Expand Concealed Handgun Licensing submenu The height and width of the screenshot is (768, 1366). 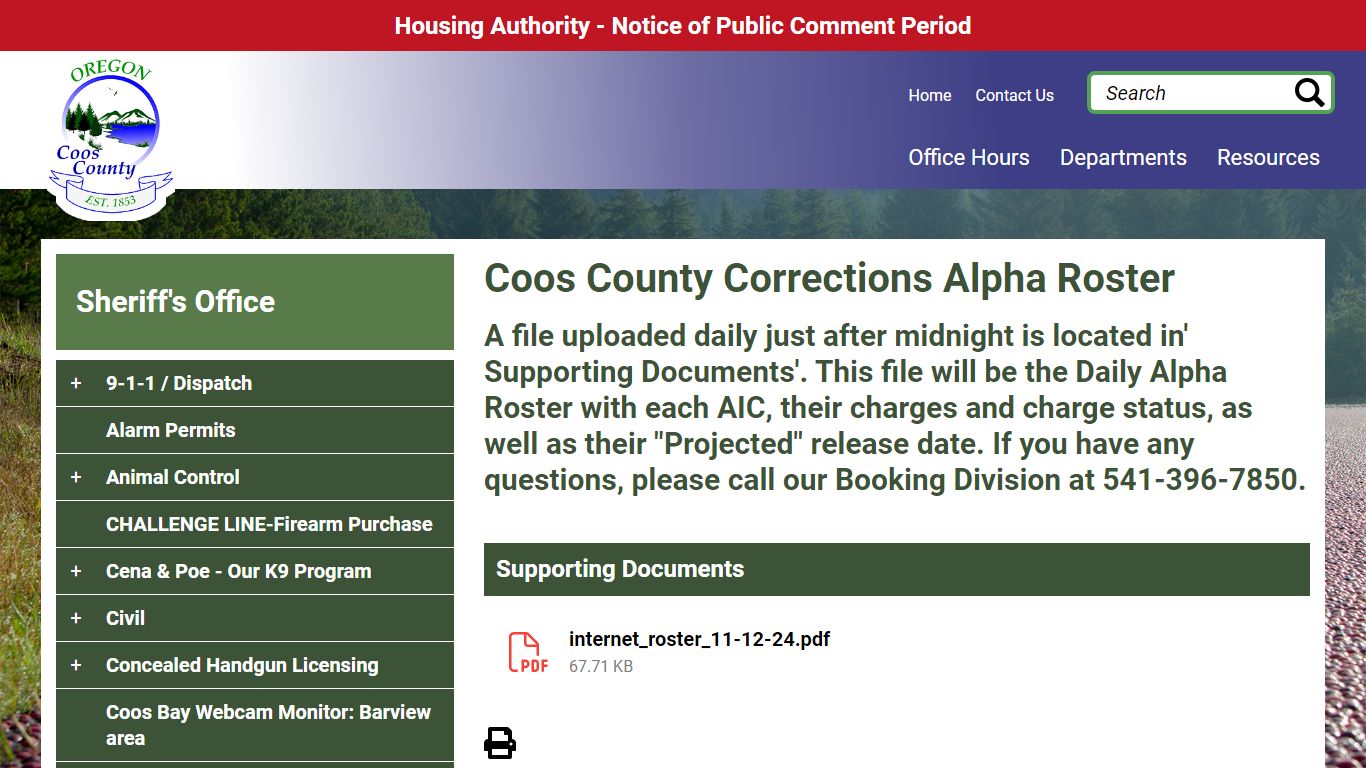point(76,665)
